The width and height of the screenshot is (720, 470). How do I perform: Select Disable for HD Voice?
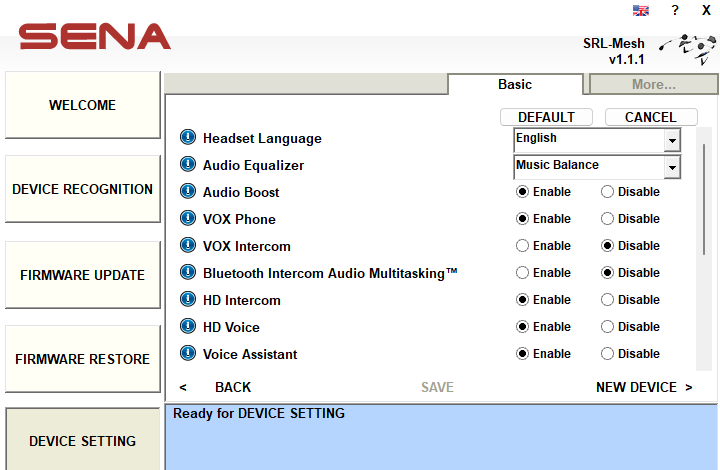coord(608,327)
